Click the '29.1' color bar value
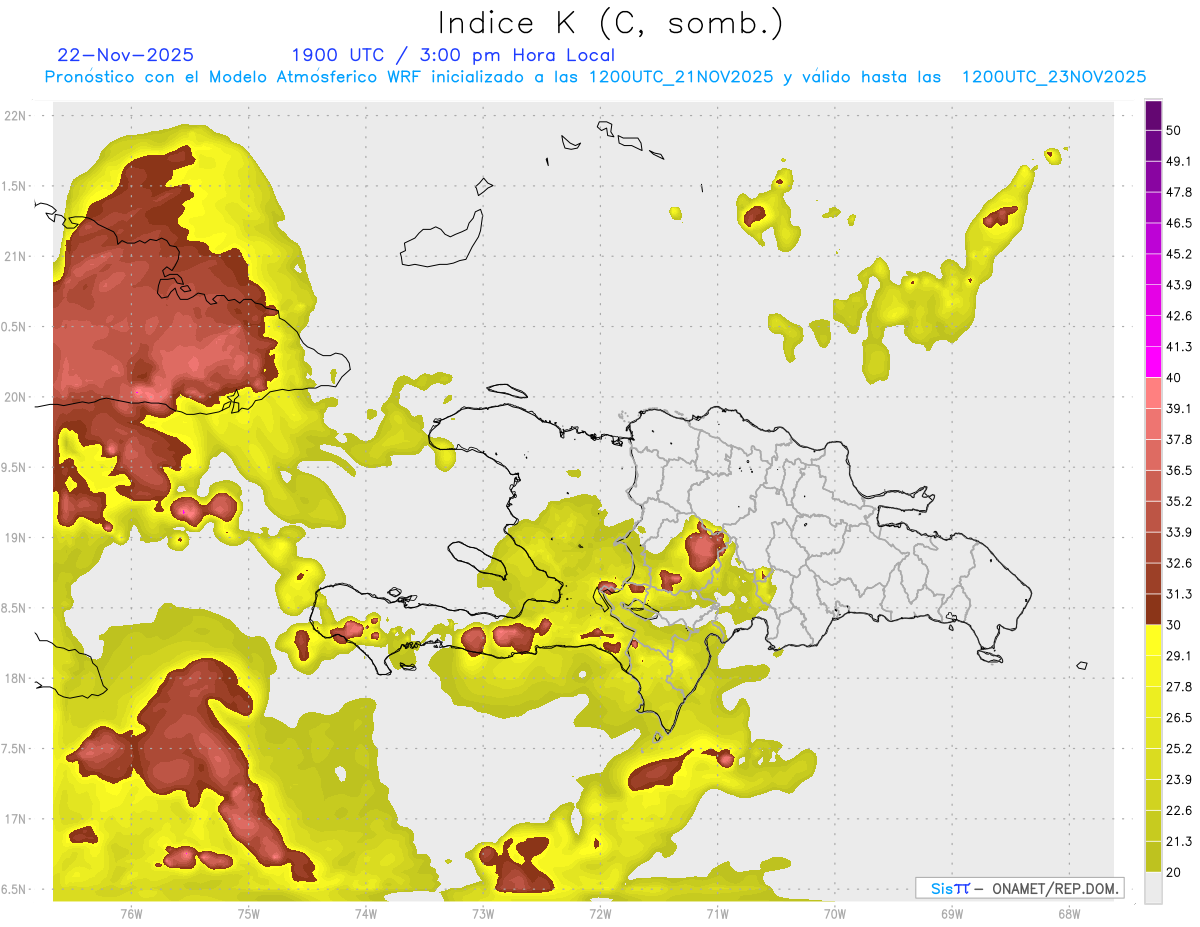 coord(1179,656)
